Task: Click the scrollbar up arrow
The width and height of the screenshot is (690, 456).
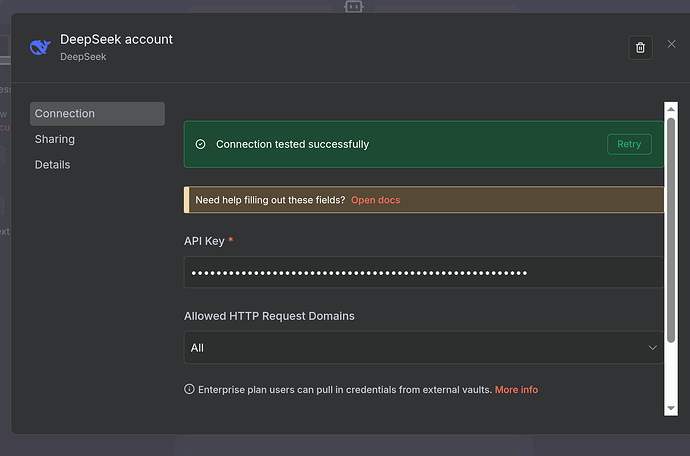Action: (x=671, y=108)
